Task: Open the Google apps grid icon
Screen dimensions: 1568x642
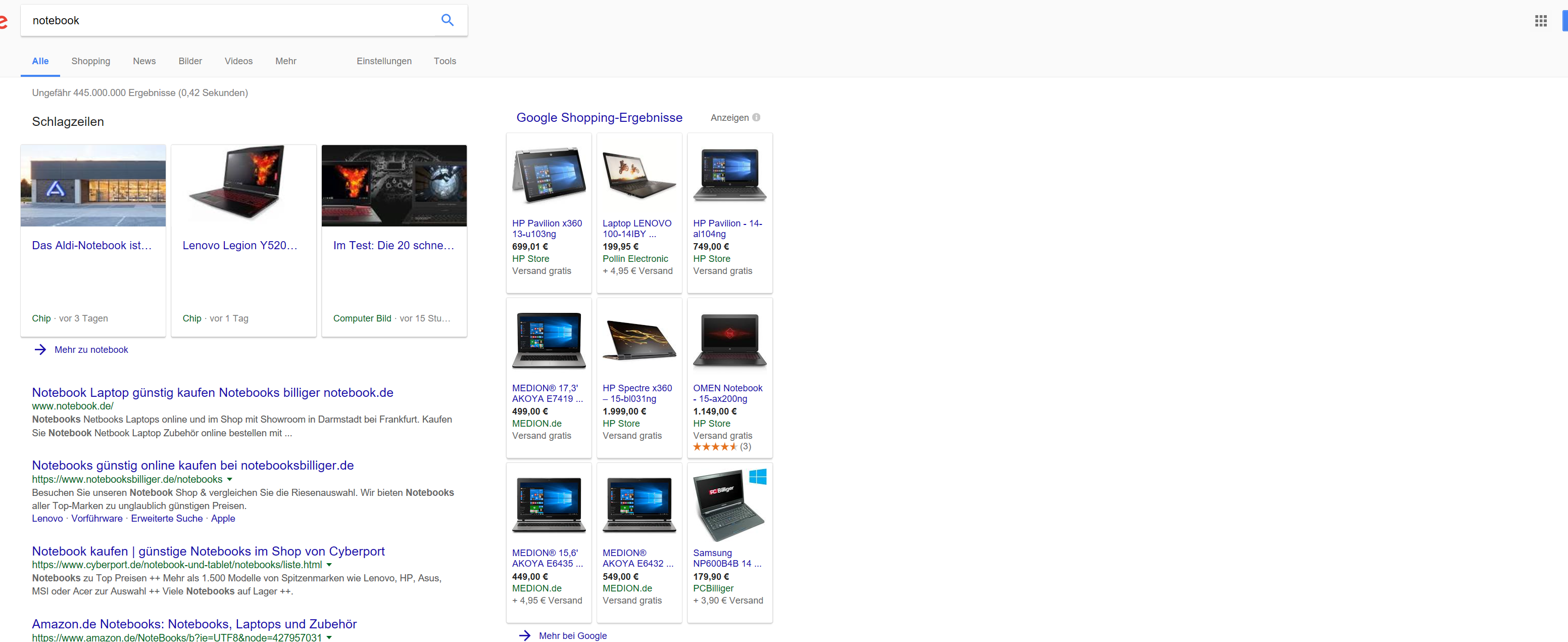Action: [x=1541, y=21]
